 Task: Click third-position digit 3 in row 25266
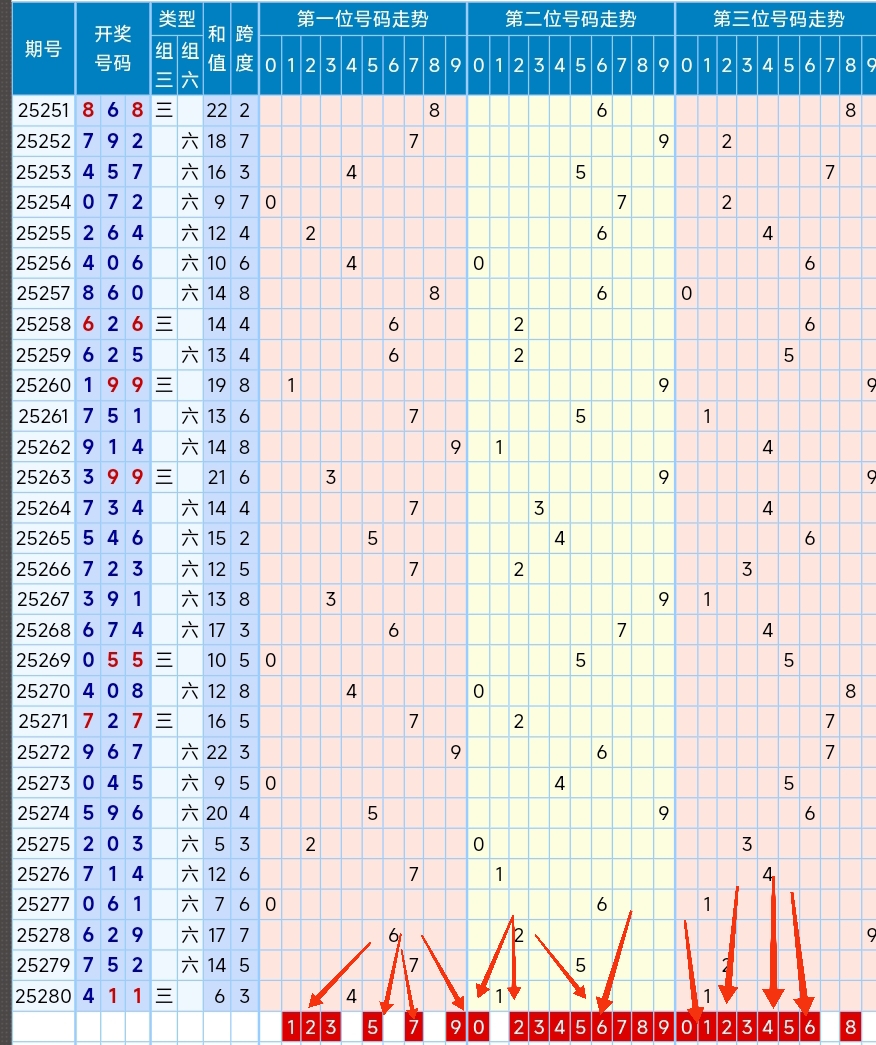click(747, 568)
